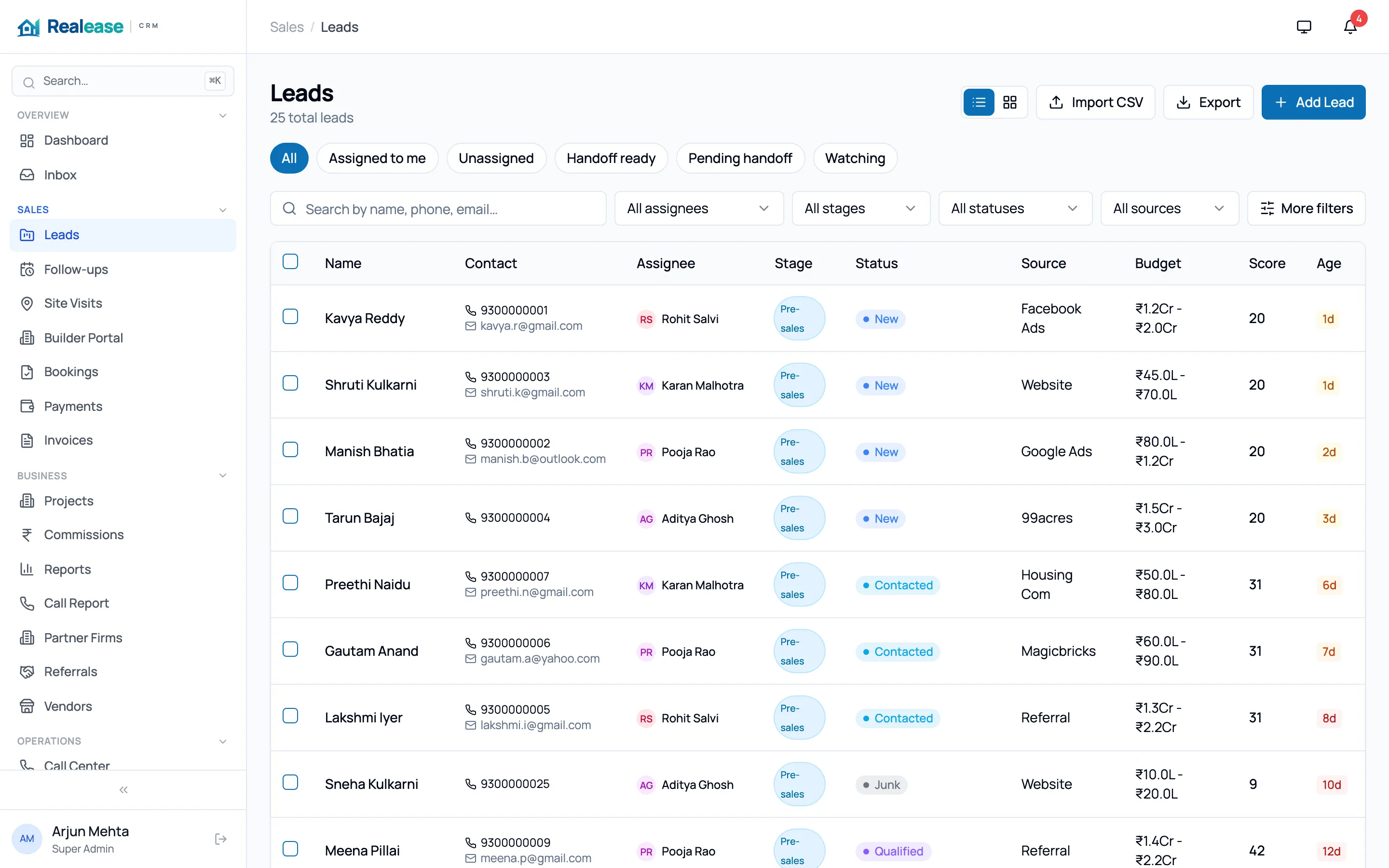Check the Kavya Reddy row checkbox
The height and width of the screenshot is (868, 1389).
pyautogui.click(x=290, y=317)
